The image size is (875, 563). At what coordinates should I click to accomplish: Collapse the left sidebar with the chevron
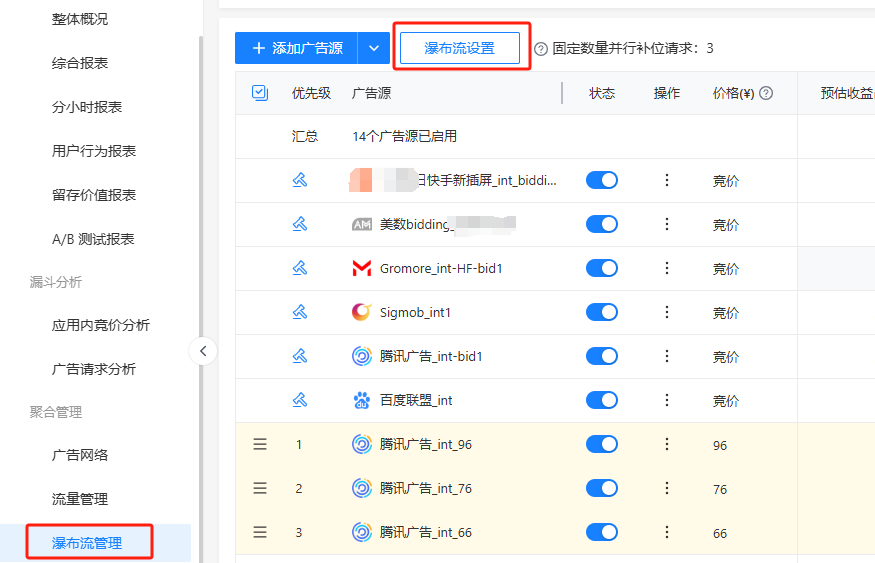pyautogui.click(x=203, y=351)
